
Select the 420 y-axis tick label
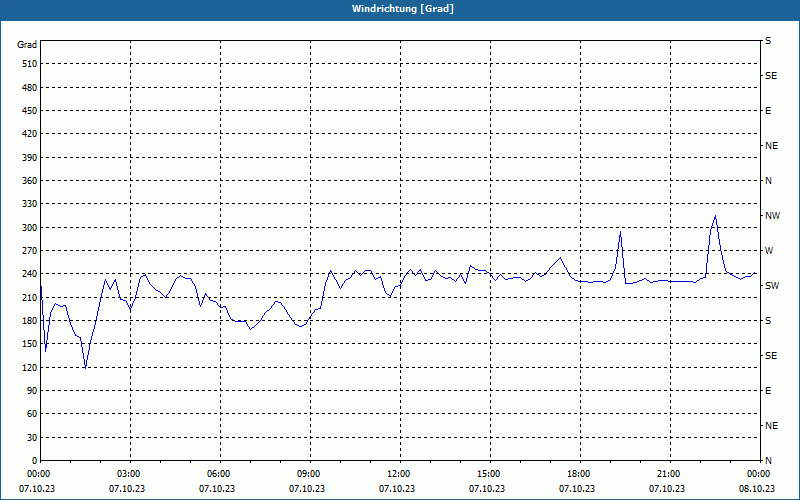tap(30, 134)
